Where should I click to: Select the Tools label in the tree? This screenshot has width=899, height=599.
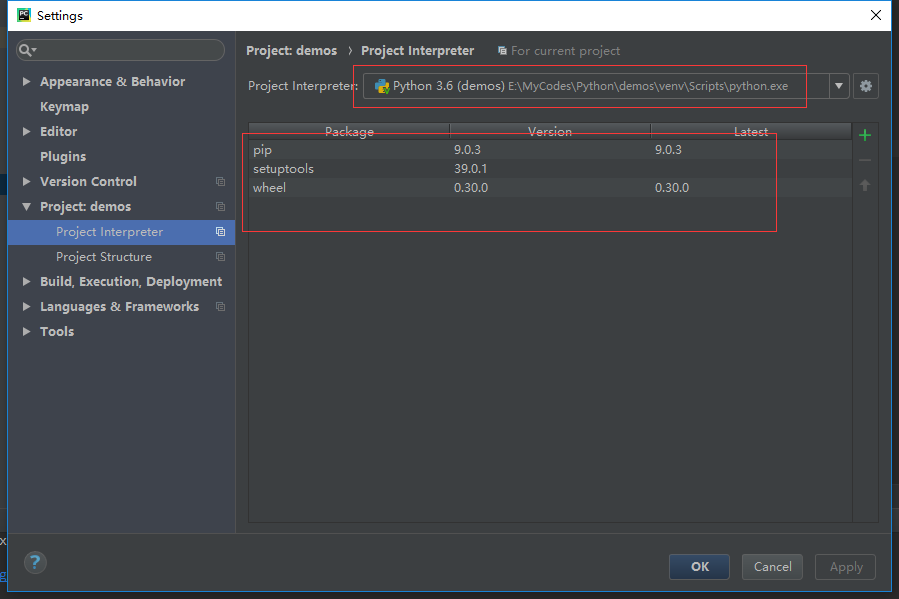(57, 331)
